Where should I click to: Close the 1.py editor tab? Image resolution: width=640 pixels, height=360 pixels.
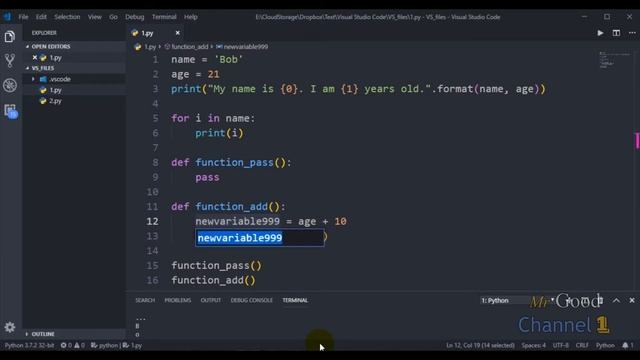coord(178,33)
